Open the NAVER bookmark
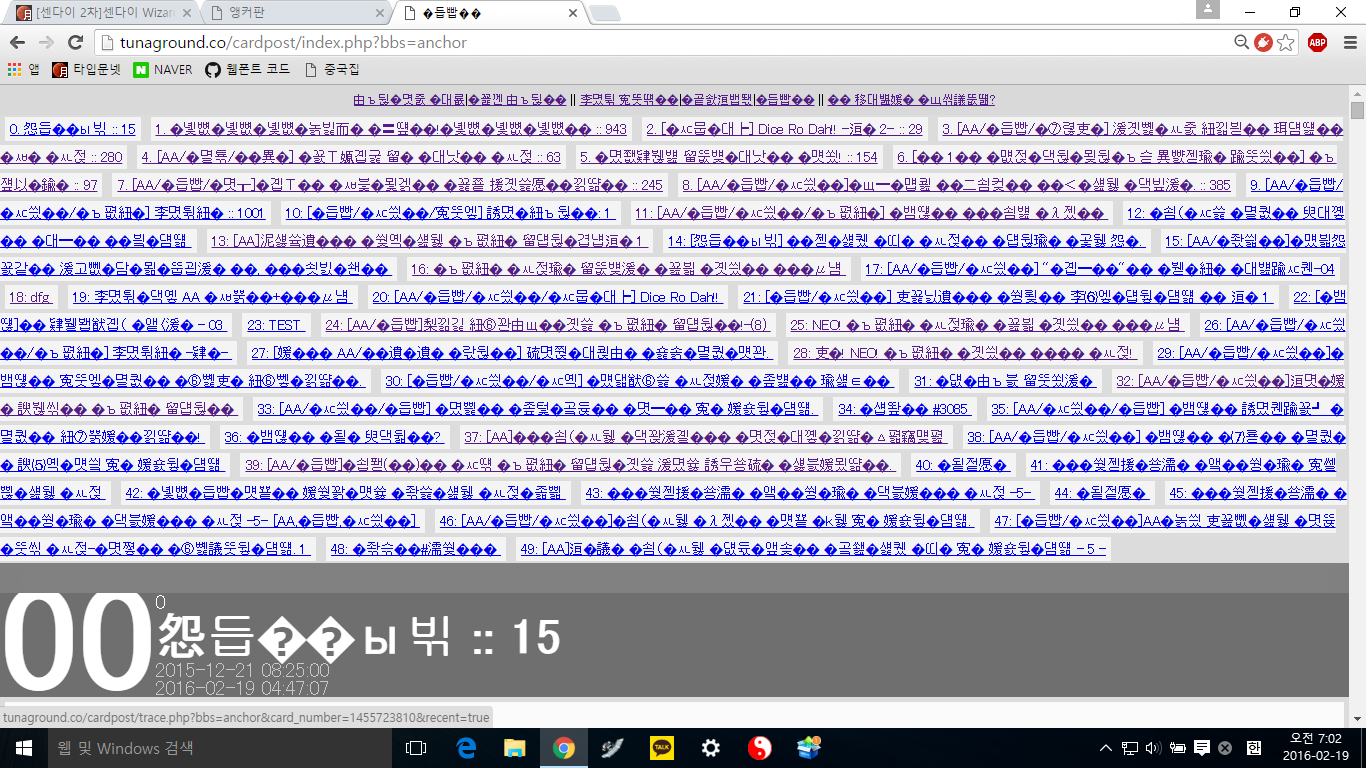The image size is (1366, 768). 163,69
